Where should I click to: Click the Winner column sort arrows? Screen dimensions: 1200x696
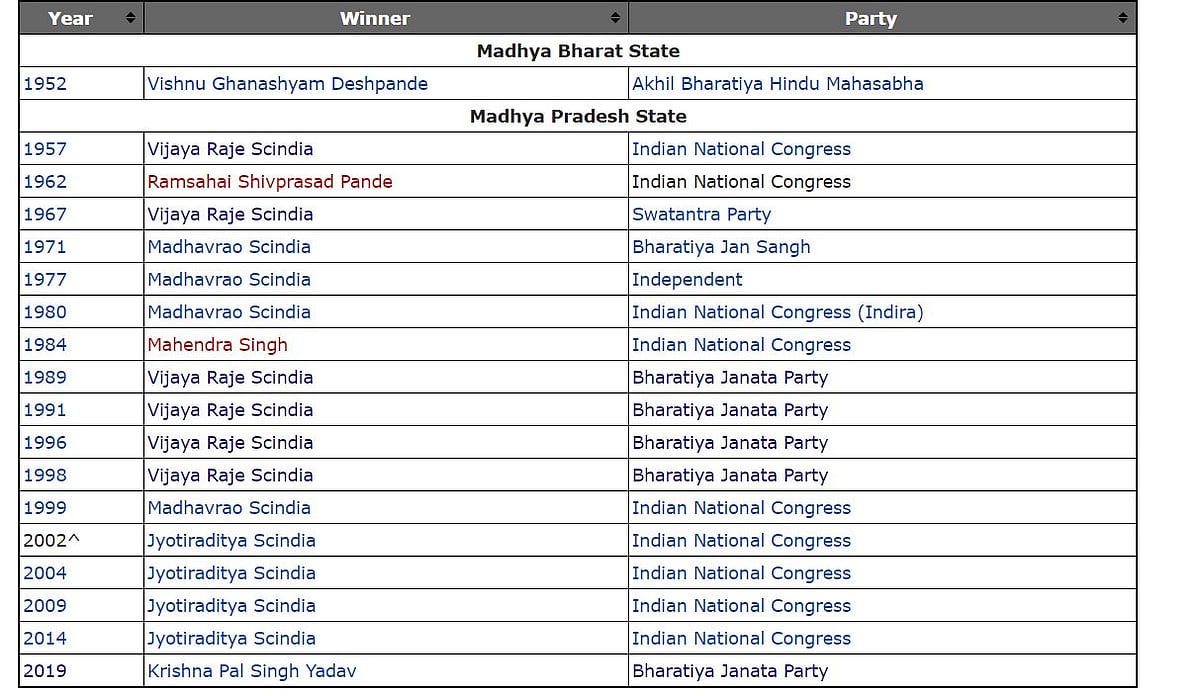click(615, 18)
